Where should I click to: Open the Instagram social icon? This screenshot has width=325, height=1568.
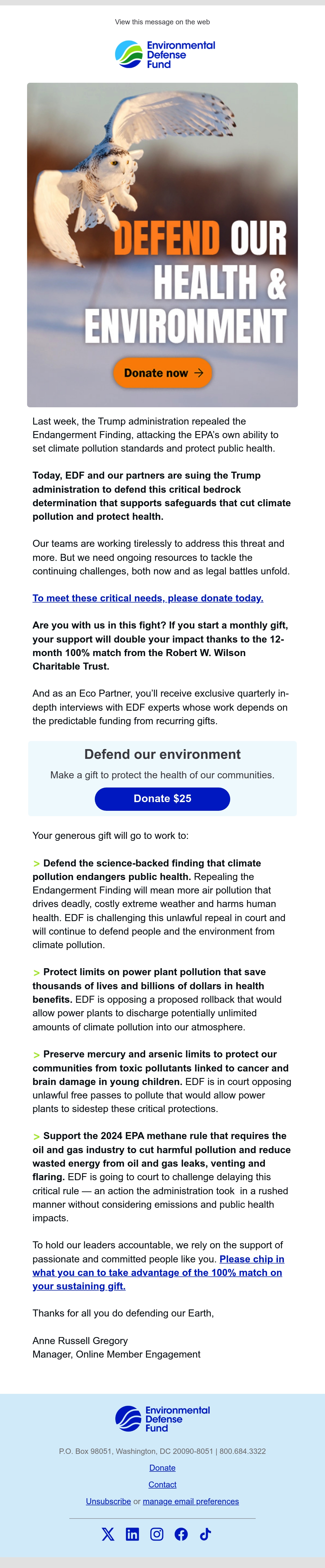point(157,1534)
